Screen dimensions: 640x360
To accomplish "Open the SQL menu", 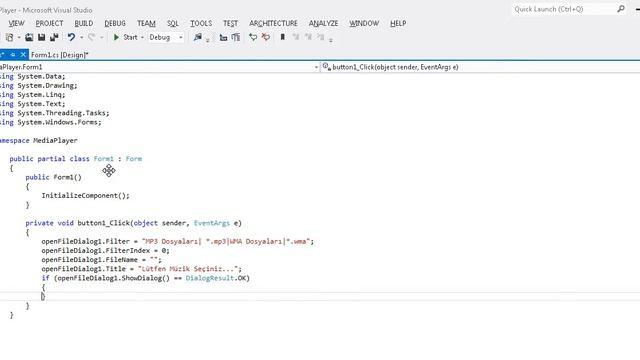I will click(173, 24).
